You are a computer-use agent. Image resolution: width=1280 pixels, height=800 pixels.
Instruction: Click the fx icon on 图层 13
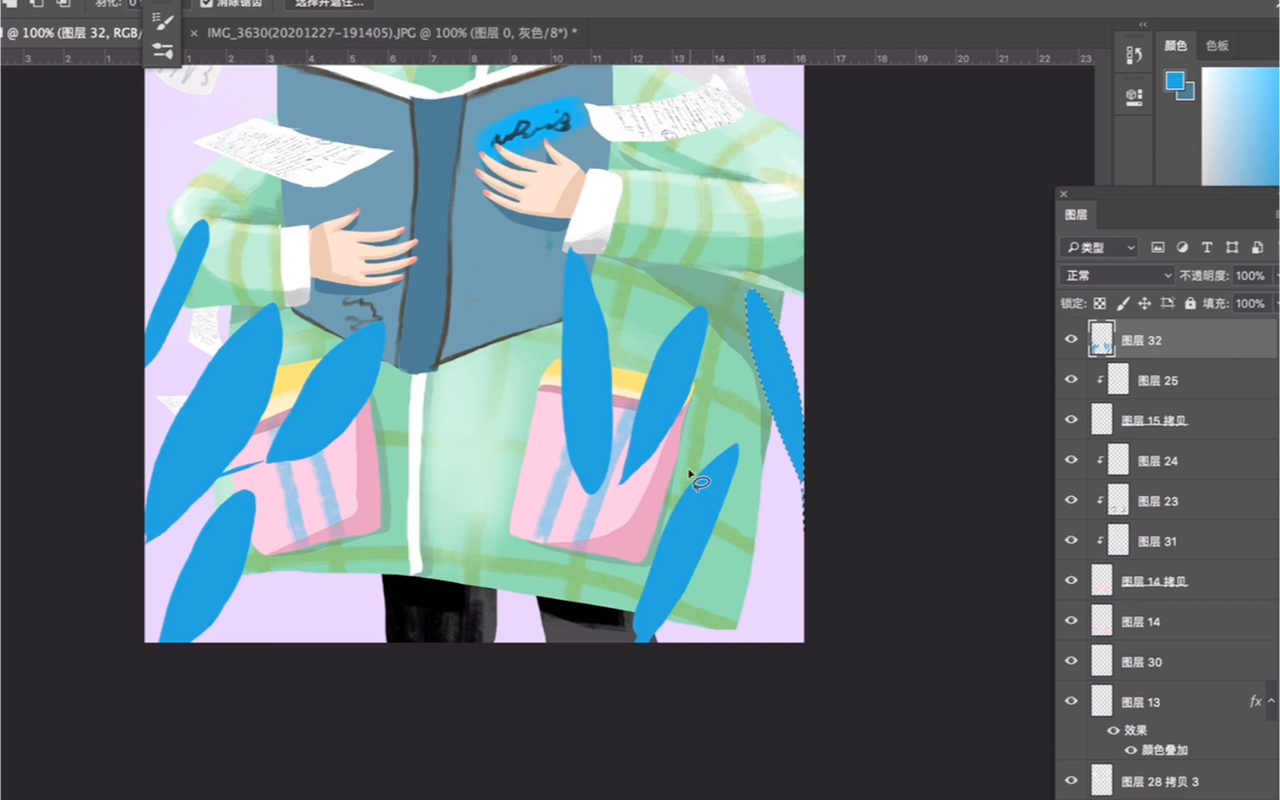click(1256, 702)
